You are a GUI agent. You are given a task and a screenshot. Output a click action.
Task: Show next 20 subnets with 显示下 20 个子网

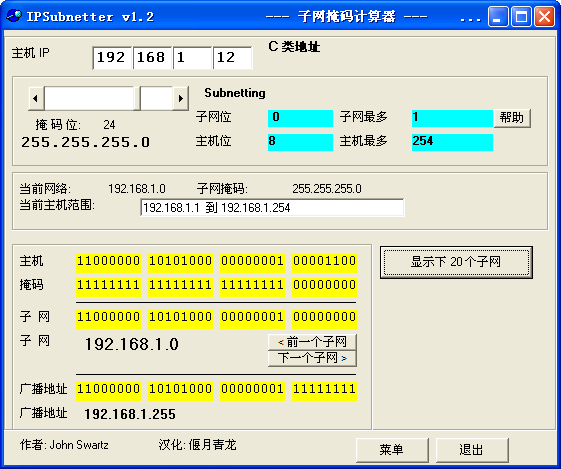(x=456, y=262)
